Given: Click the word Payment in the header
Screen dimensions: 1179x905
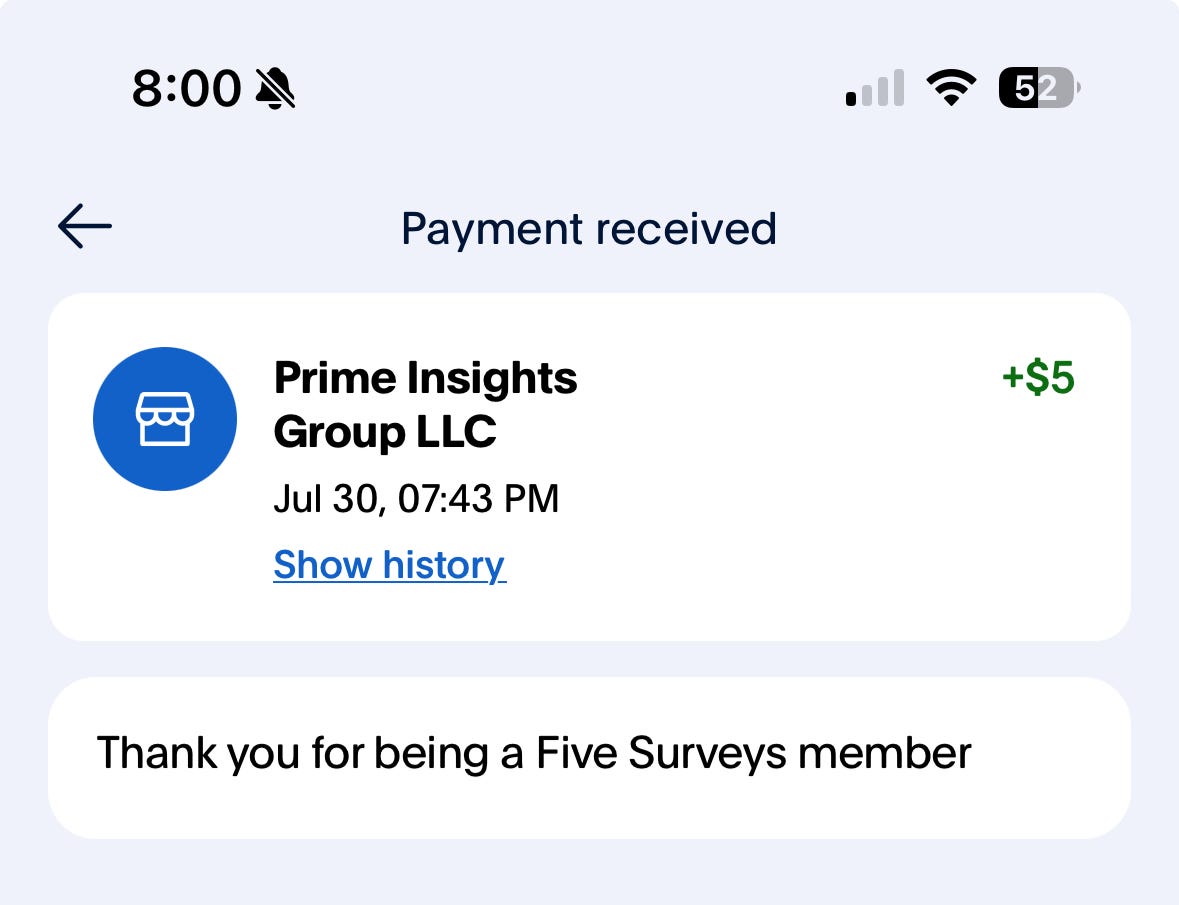Looking at the screenshot, I should pos(489,229).
